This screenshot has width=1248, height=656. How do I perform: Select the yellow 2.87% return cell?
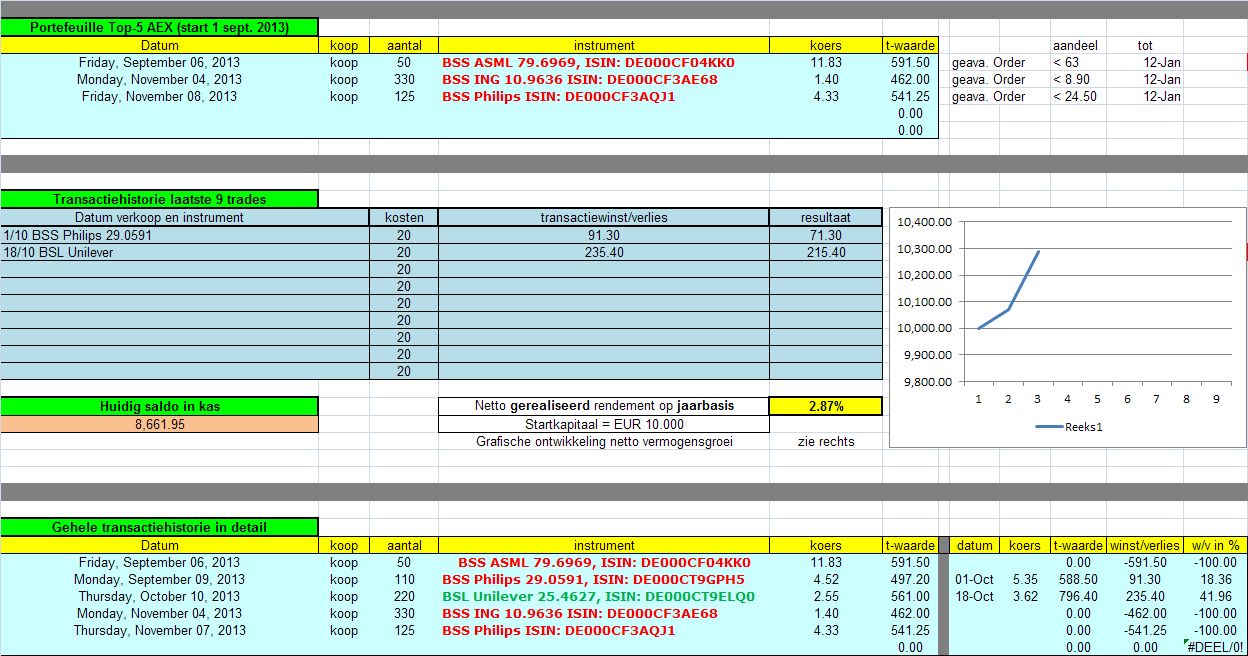(x=825, y=406)
